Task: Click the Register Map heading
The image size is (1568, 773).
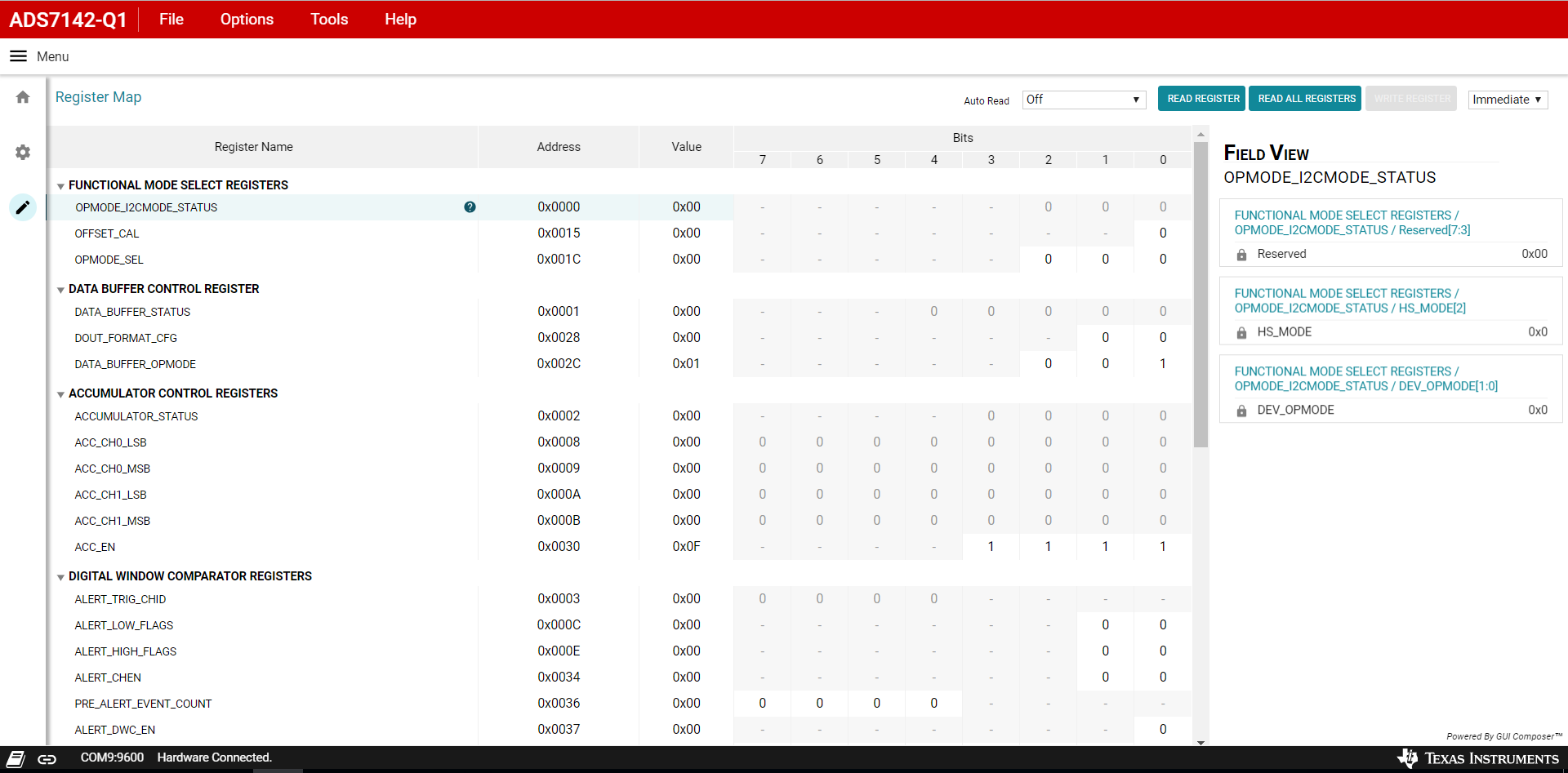Action: point(98,97)
